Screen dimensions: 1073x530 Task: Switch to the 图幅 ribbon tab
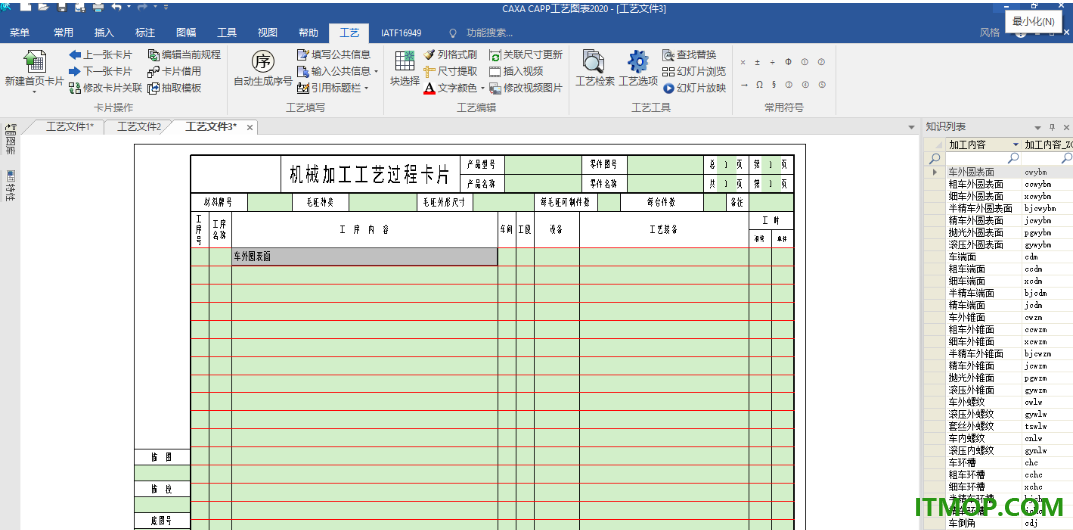(186, 33)
